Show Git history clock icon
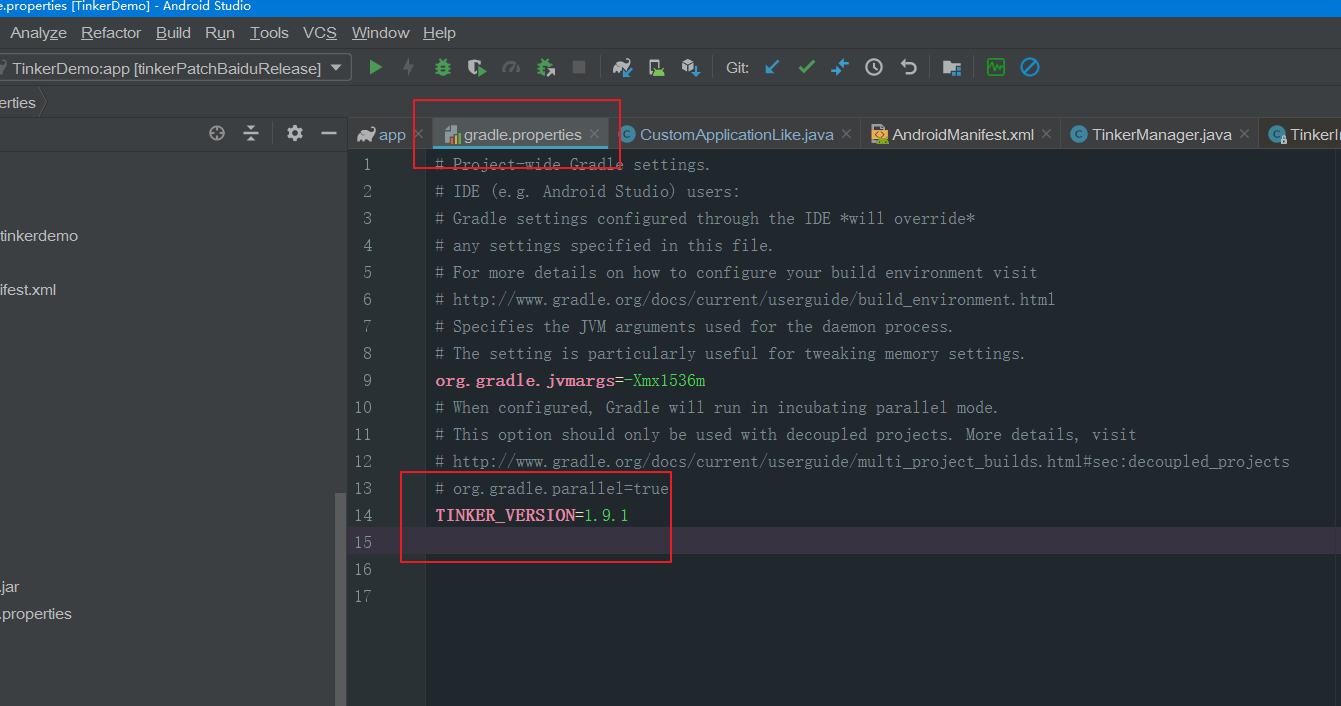The width and height of the screenshot is (1341, 706). click(x=874, y=68)
